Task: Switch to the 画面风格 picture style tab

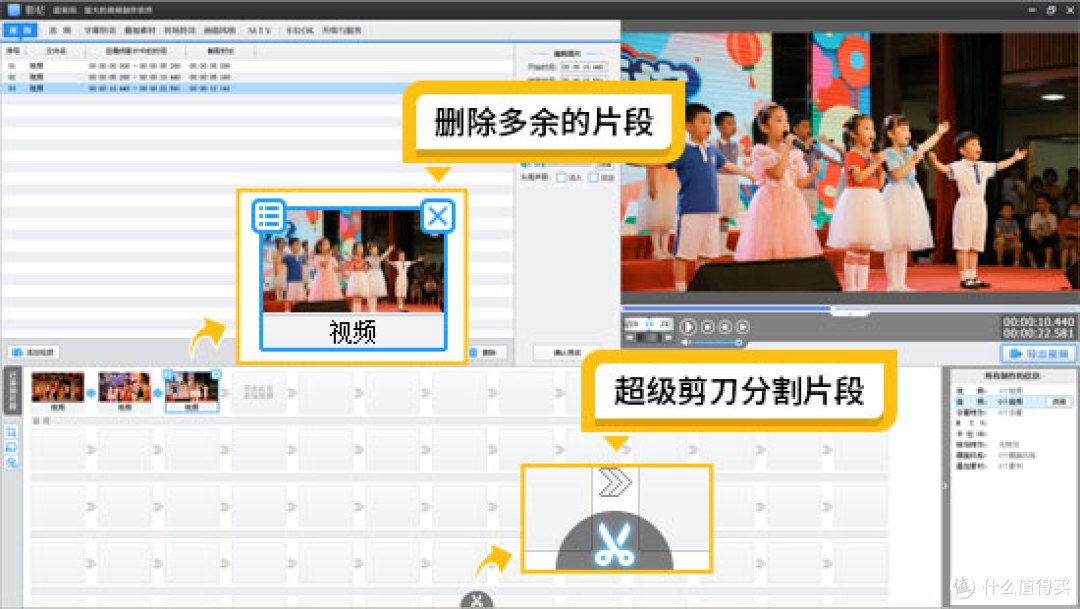Action: point(220,30)
